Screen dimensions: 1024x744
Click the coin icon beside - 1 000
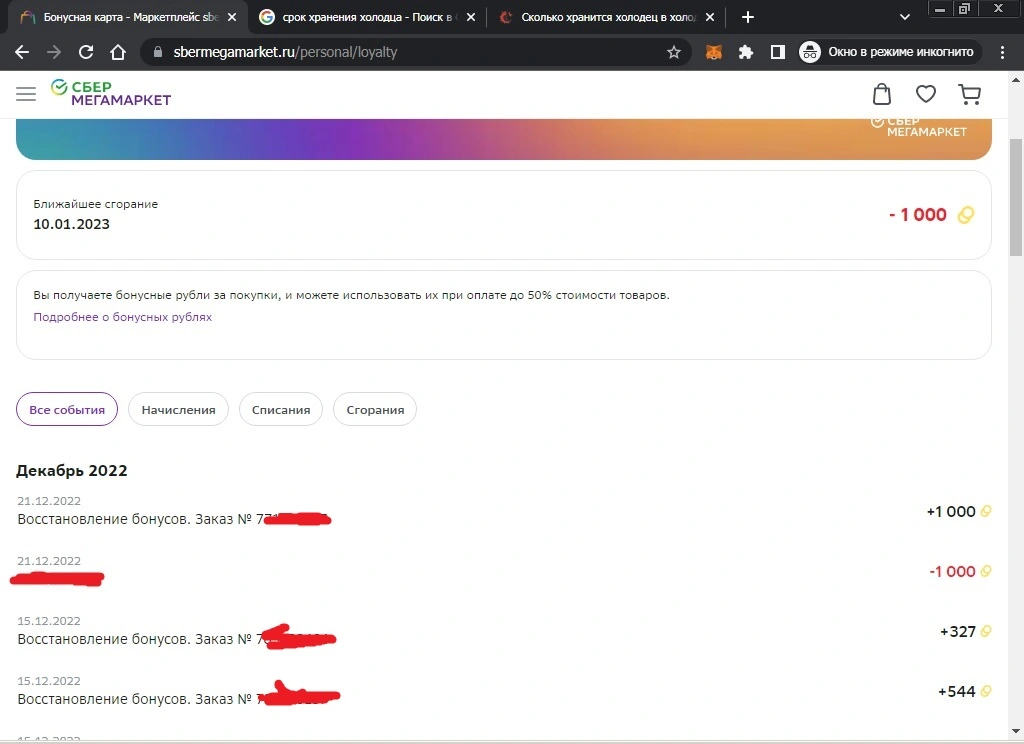tap(966, 215)
